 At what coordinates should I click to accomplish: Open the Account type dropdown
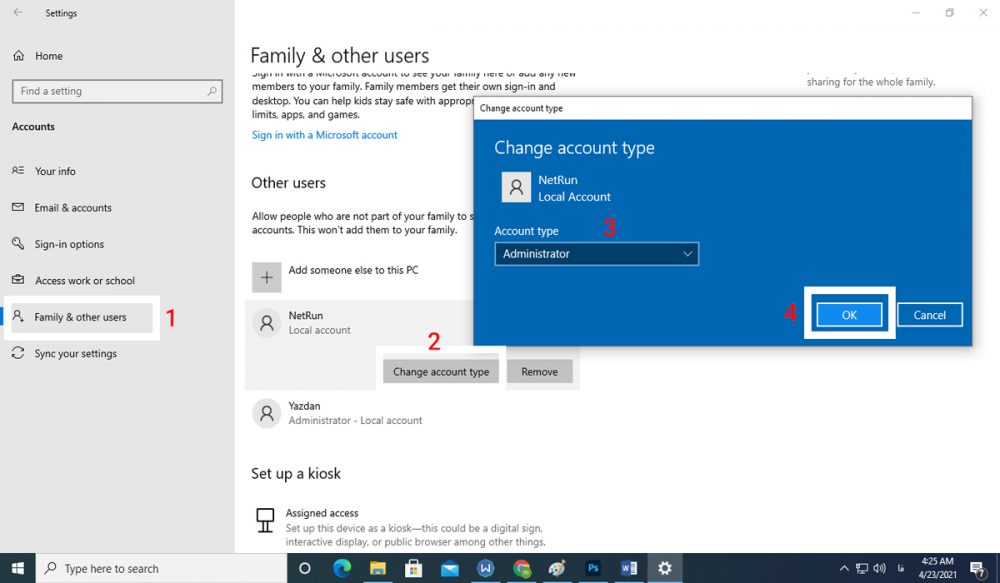(596, 254)
